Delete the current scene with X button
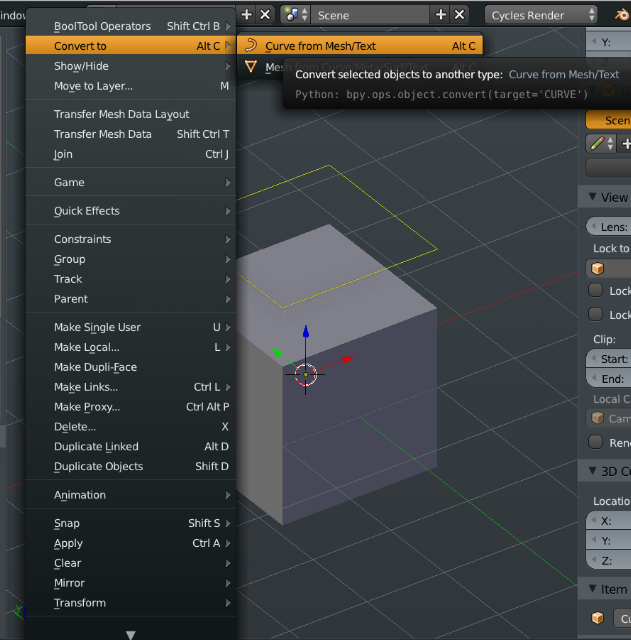Screen dimensions: 631x640 click(460, 15)
